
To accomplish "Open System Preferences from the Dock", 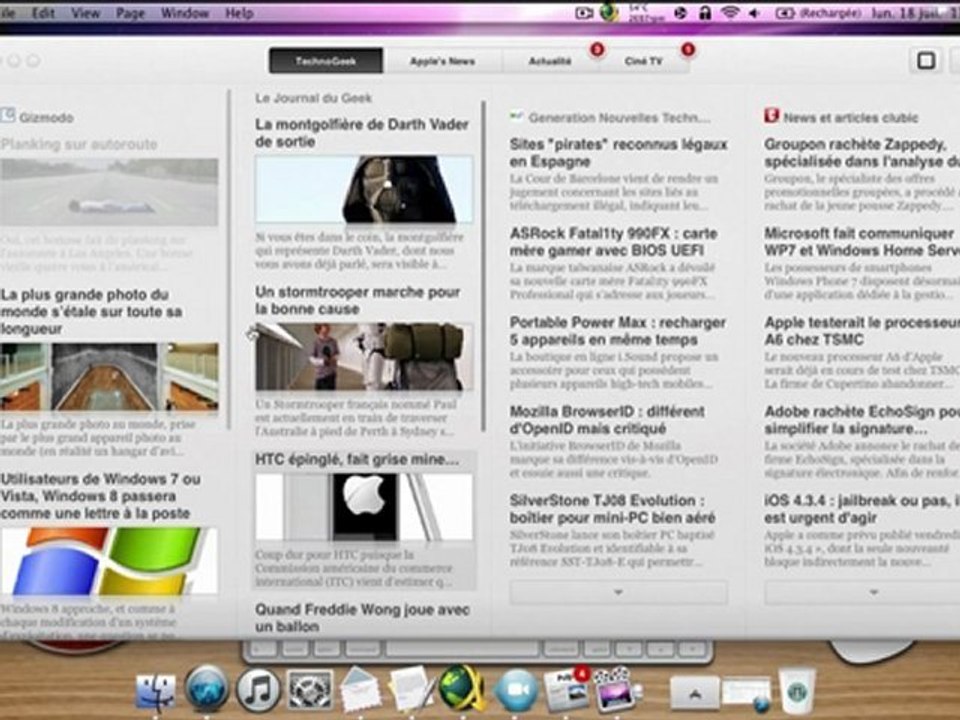I will (310, 690).
